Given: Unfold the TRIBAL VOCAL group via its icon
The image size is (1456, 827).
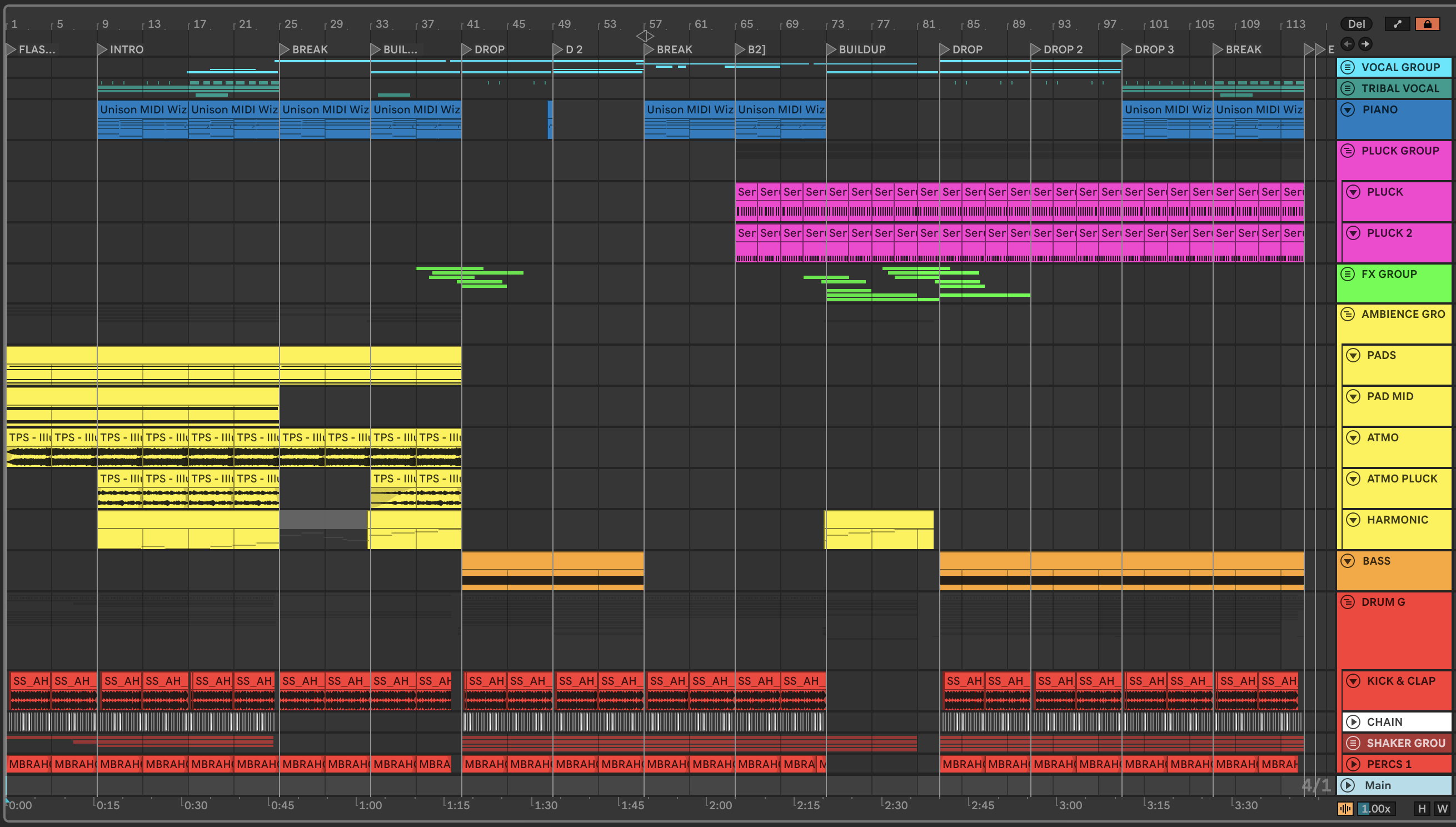Looking at the screenshot, I should click(1348, 88).
